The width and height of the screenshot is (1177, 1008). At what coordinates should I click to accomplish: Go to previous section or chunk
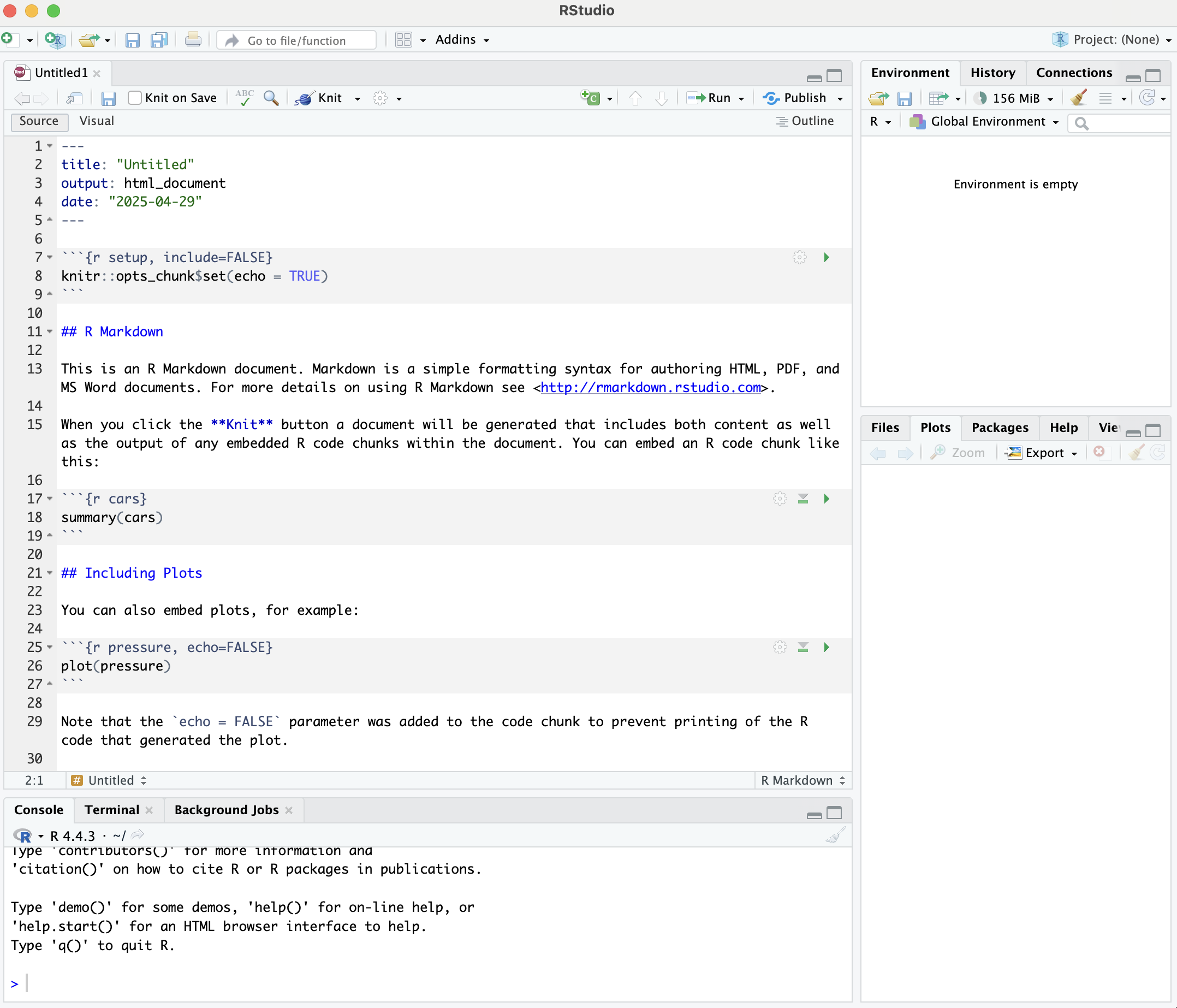tap(635, 98)
